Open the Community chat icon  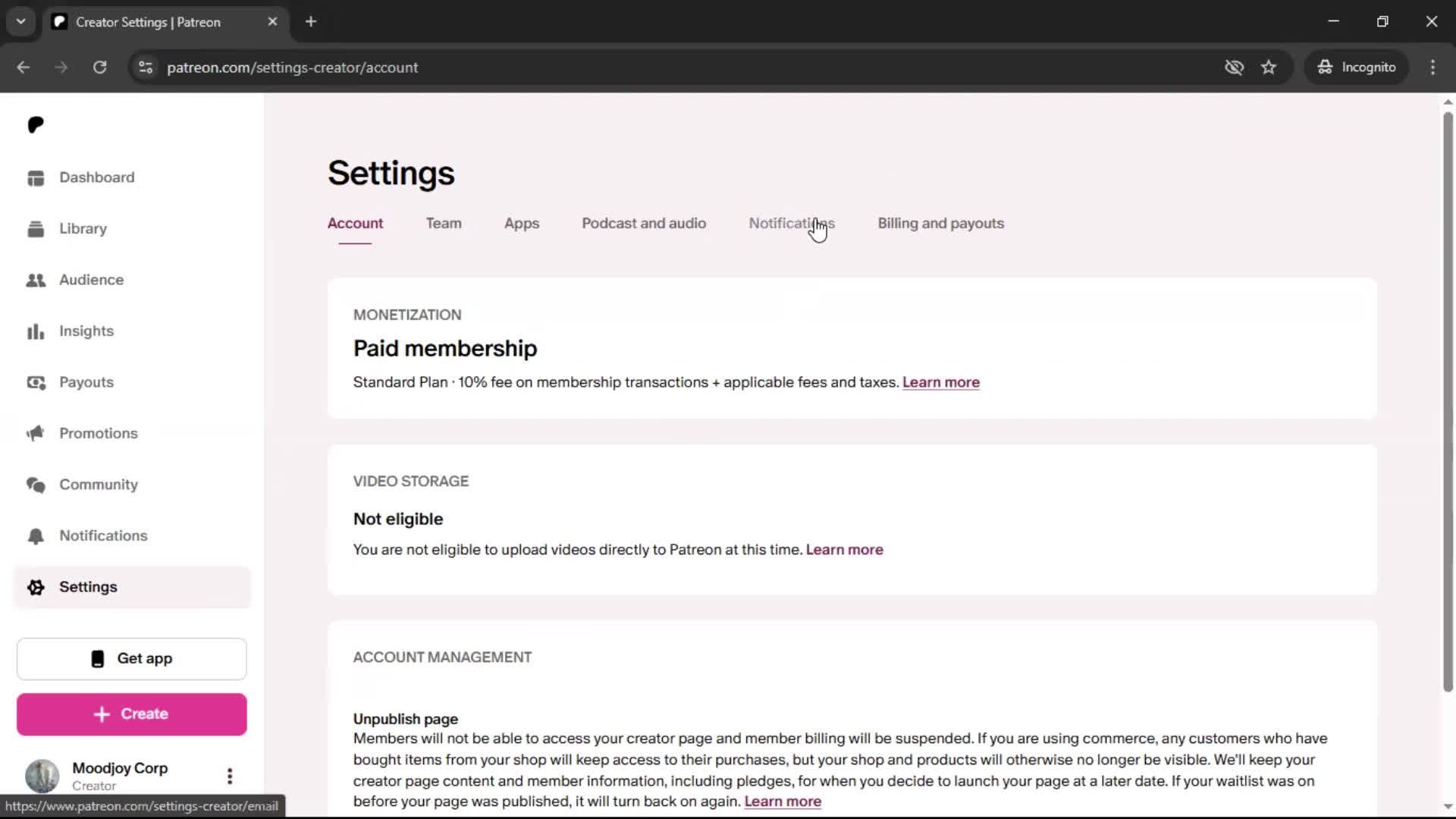pyautogui.click(x=36, y=485)
